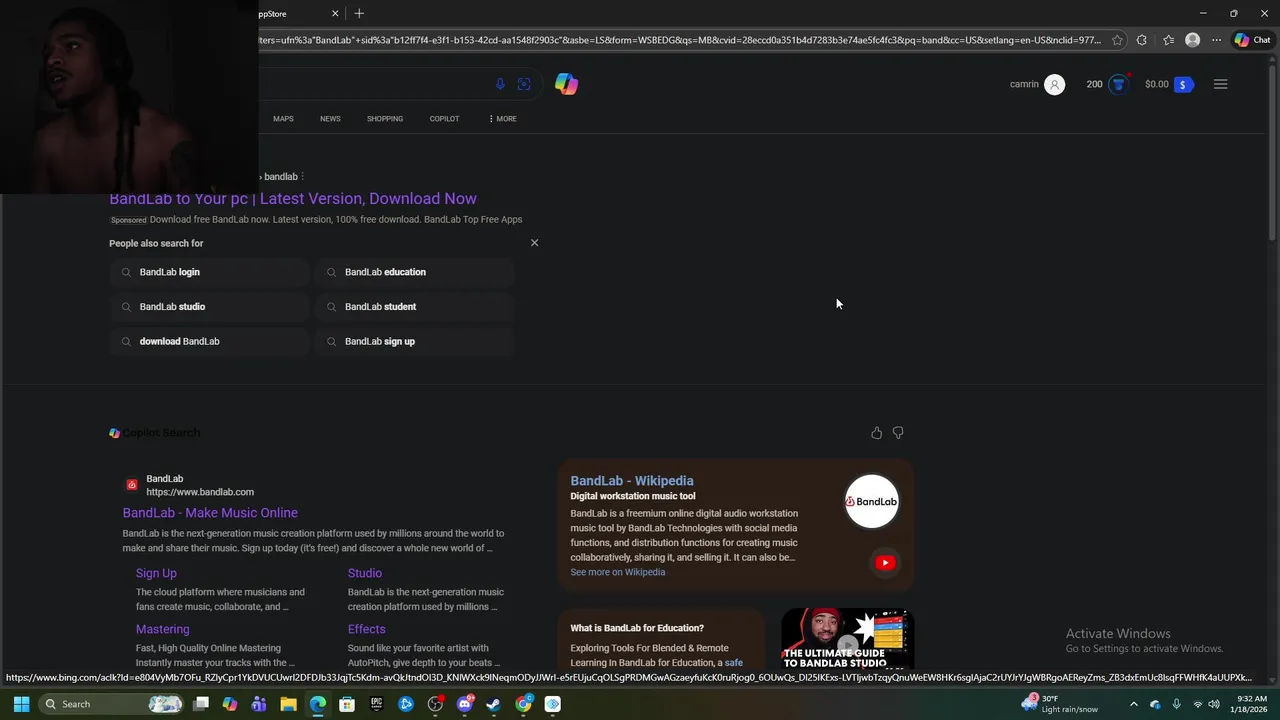
Task: Open the NEWS search tab
Action: (x=330, y=119)
